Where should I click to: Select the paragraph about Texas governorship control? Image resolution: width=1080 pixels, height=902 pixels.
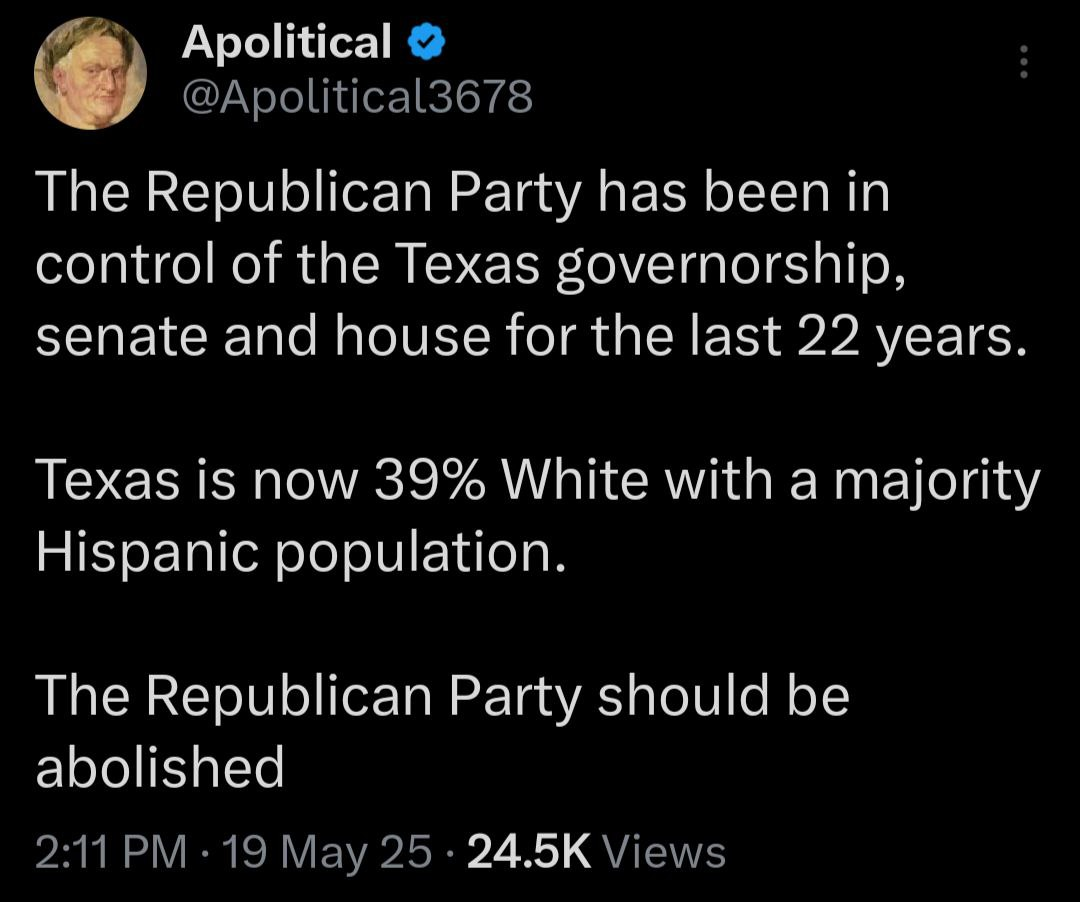[531, 265]
